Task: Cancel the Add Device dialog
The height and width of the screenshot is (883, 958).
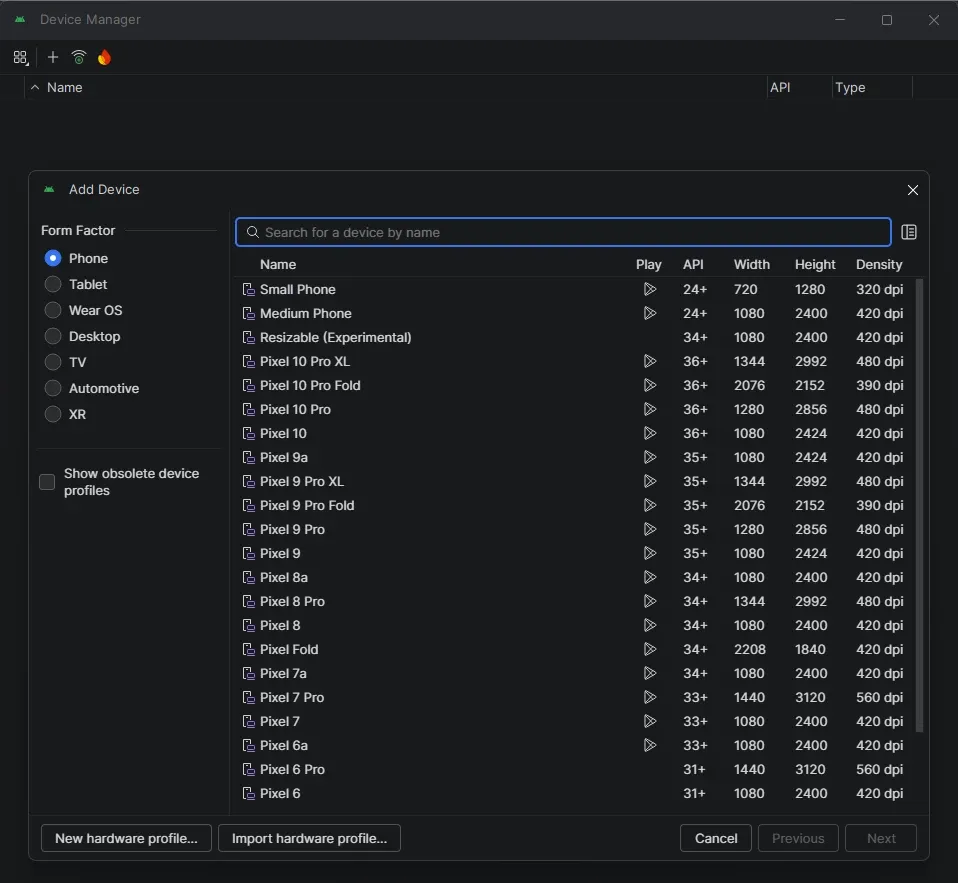Action: (x=716, y=838)
